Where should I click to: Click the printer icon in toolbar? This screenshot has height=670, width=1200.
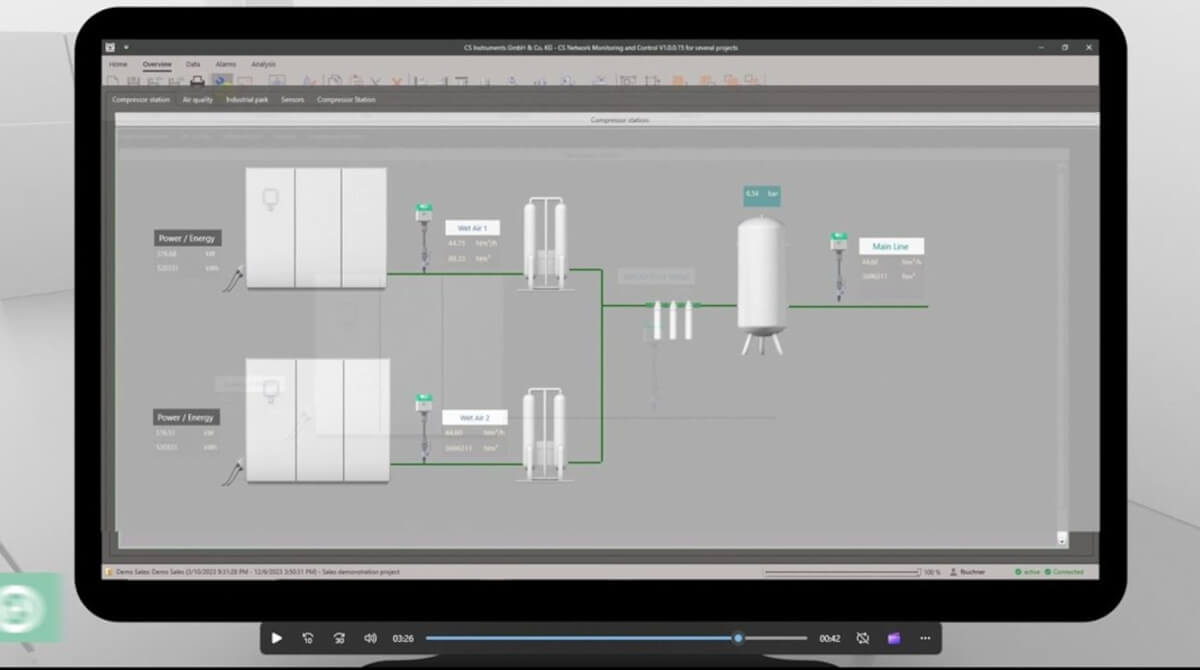pyautogui.click(x=198, y=81)
